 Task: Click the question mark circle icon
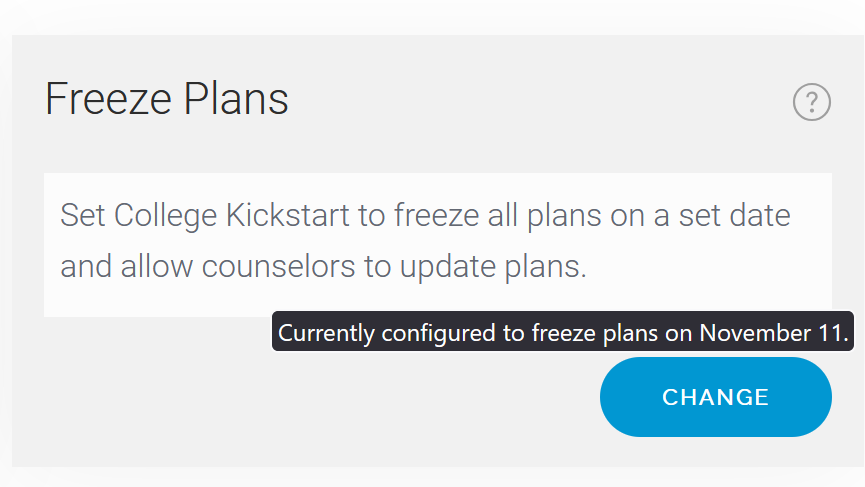point(811,102)
